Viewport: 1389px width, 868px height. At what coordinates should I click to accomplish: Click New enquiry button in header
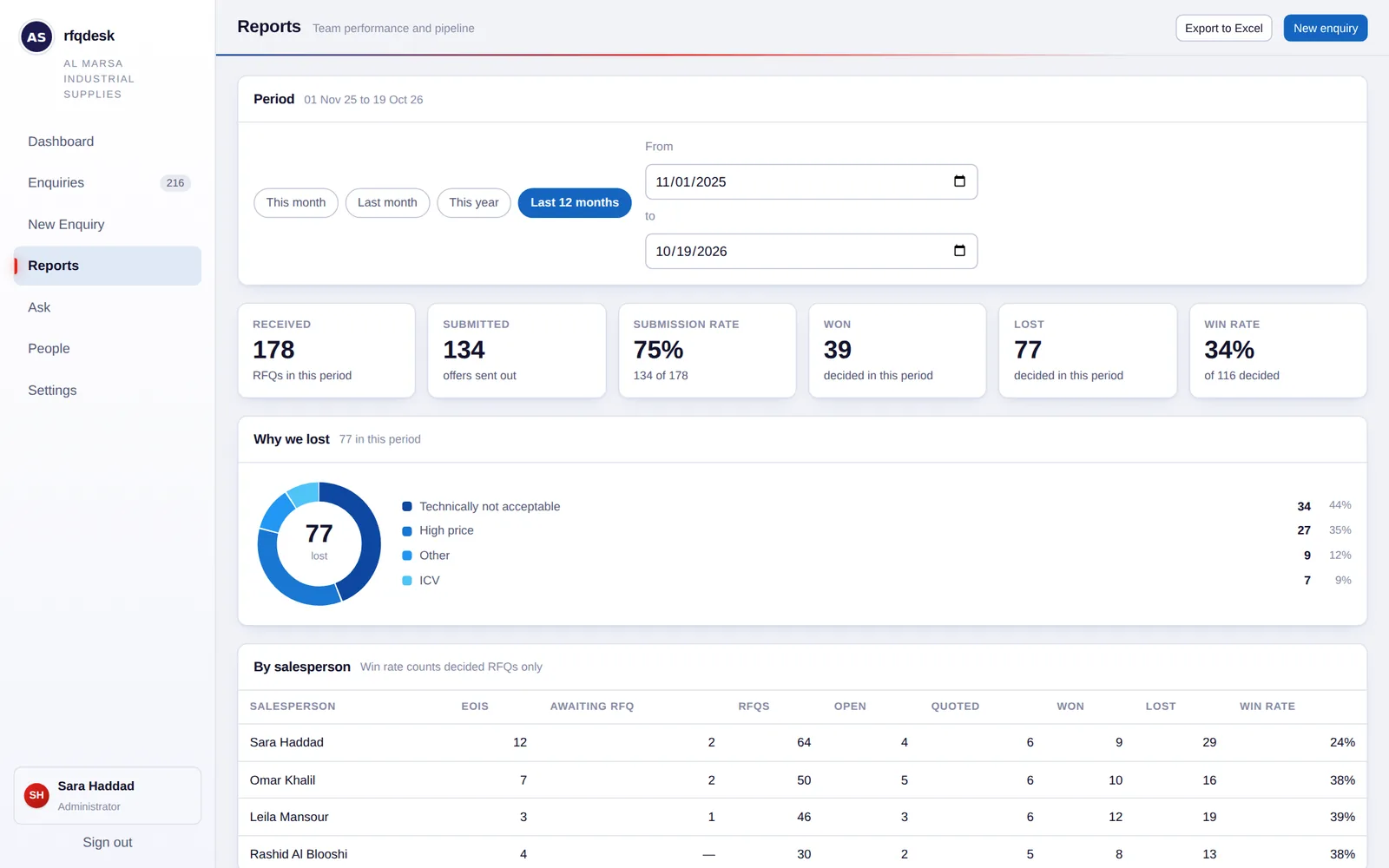point(1326,28)
